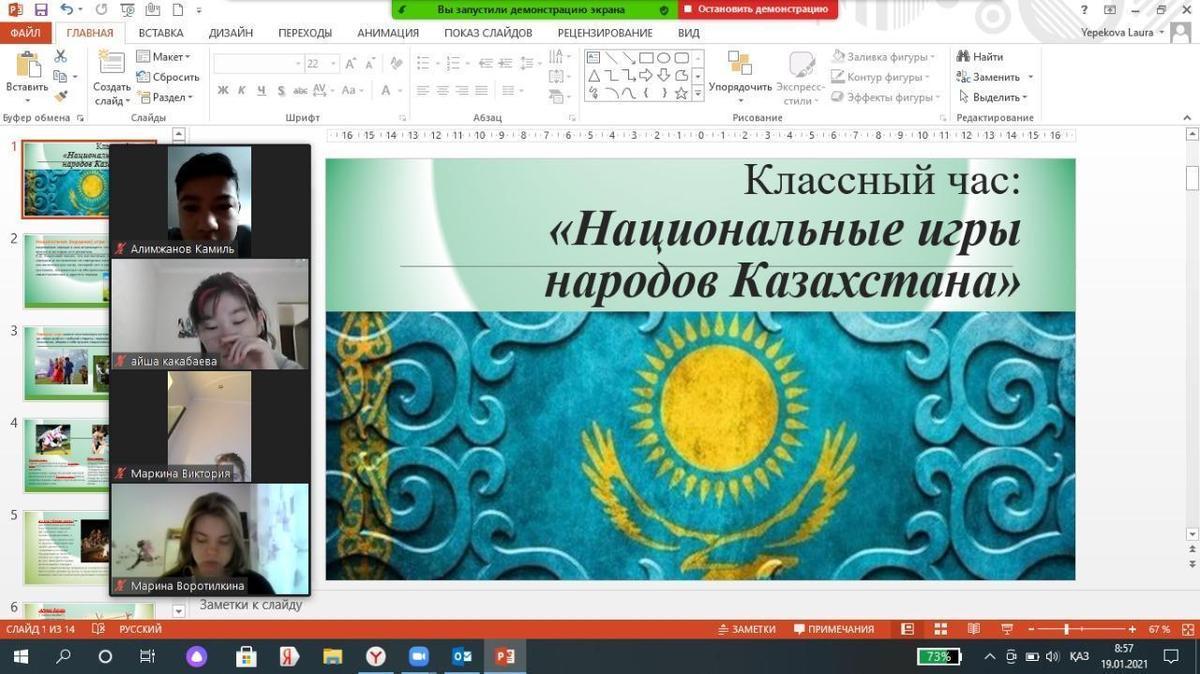Click the Save icon in quick access toolbar

click(41, 10)
